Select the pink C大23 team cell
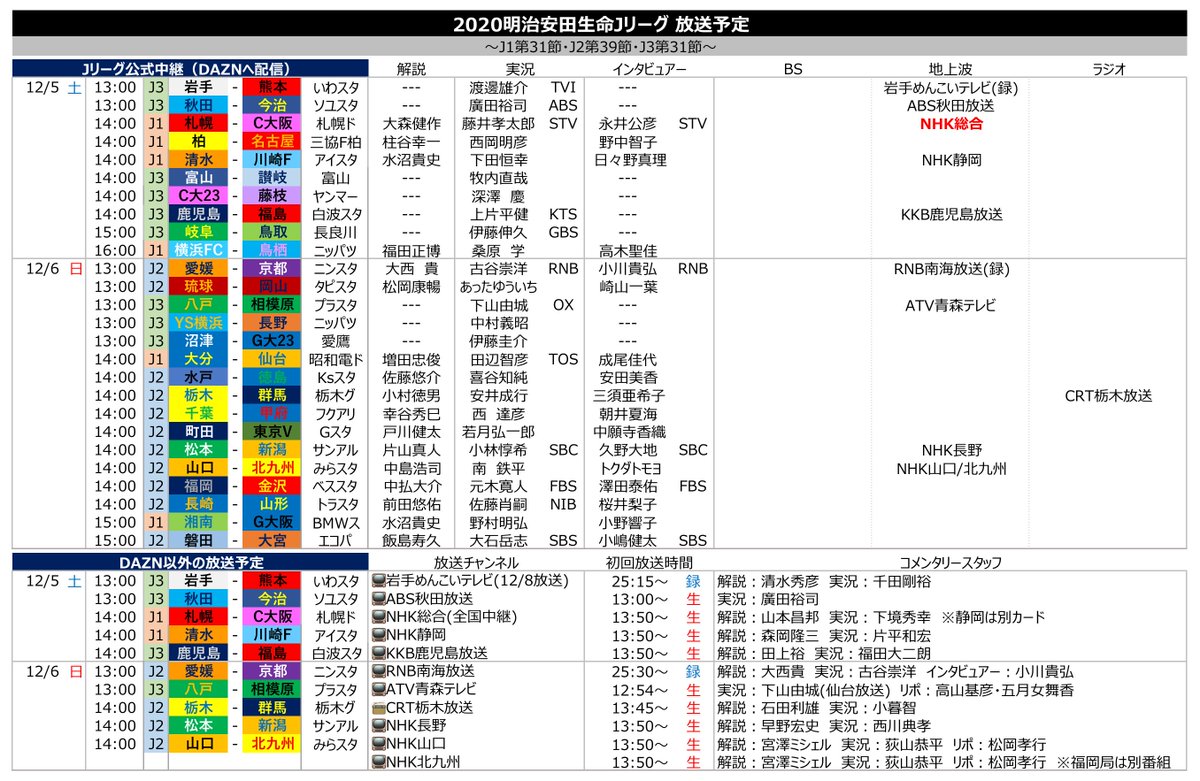This screenshot has height=781, width=1200. [x=199, y=196]
